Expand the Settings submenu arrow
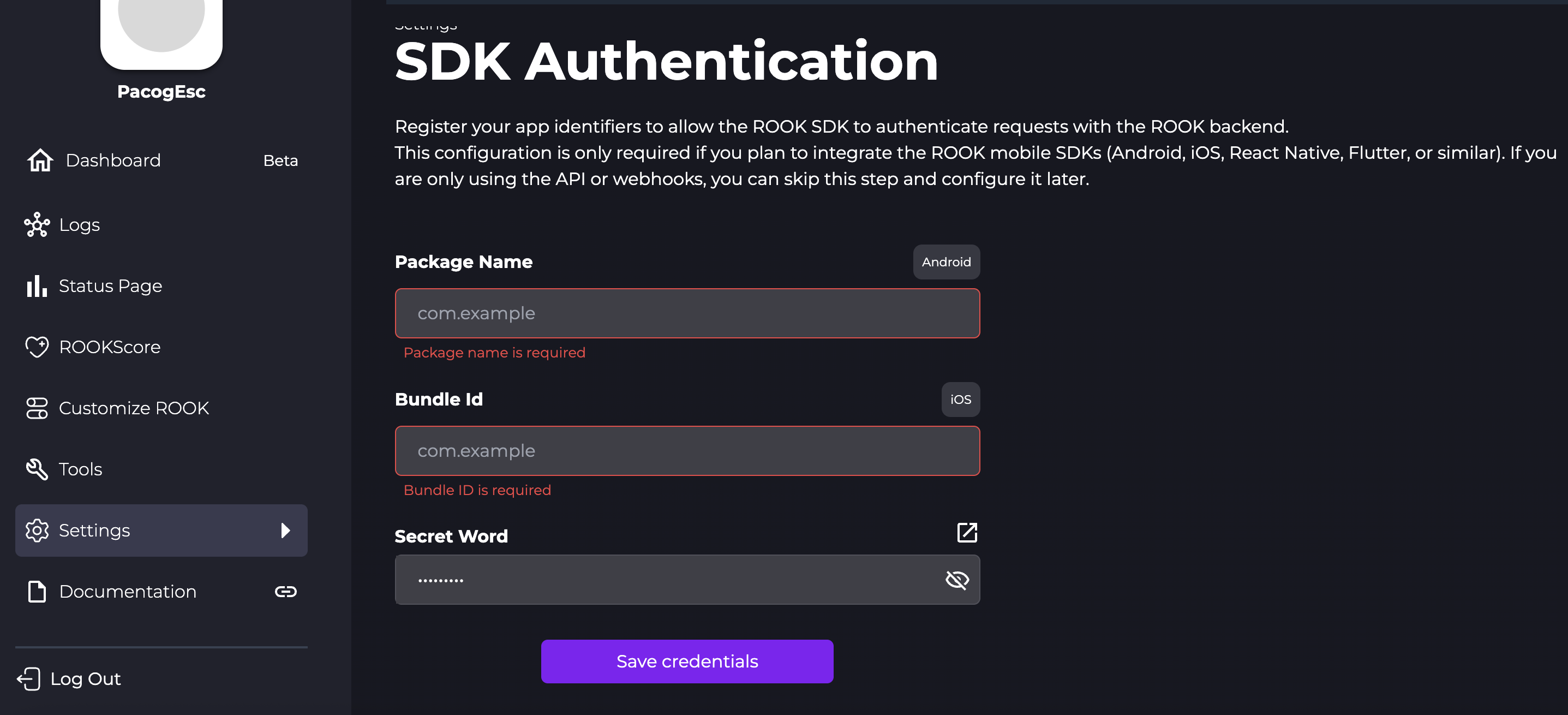 285,531
